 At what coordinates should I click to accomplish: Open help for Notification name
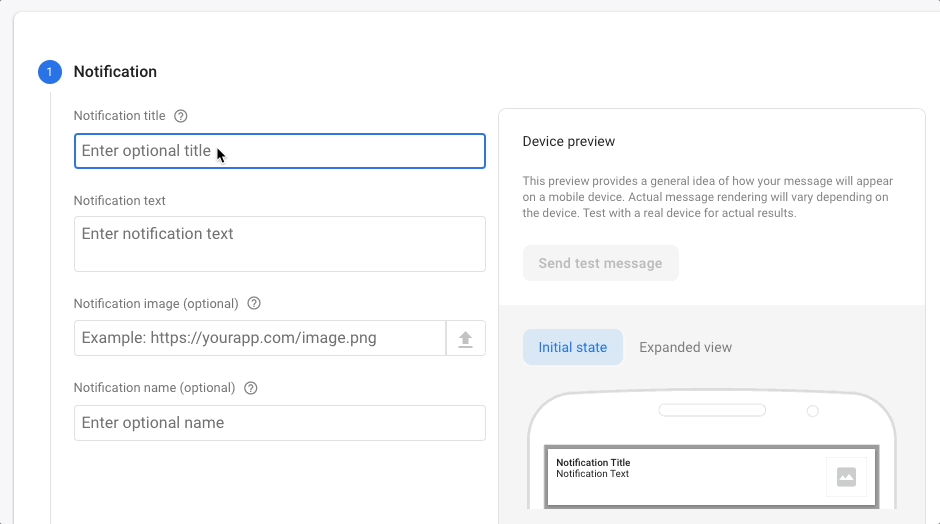(x=251, y=388)
